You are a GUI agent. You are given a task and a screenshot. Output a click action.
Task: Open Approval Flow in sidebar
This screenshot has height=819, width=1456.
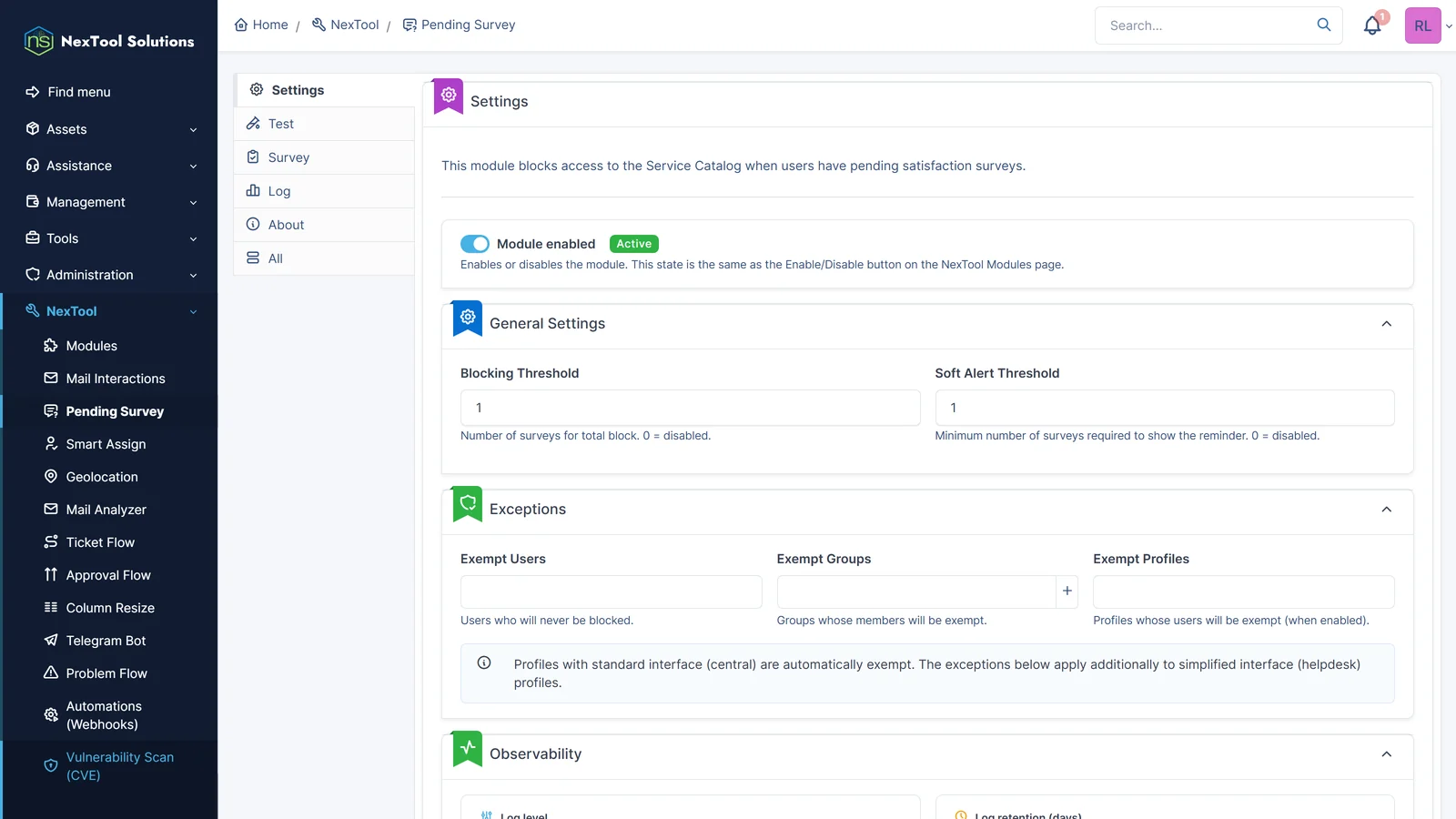tap(109, 575)
